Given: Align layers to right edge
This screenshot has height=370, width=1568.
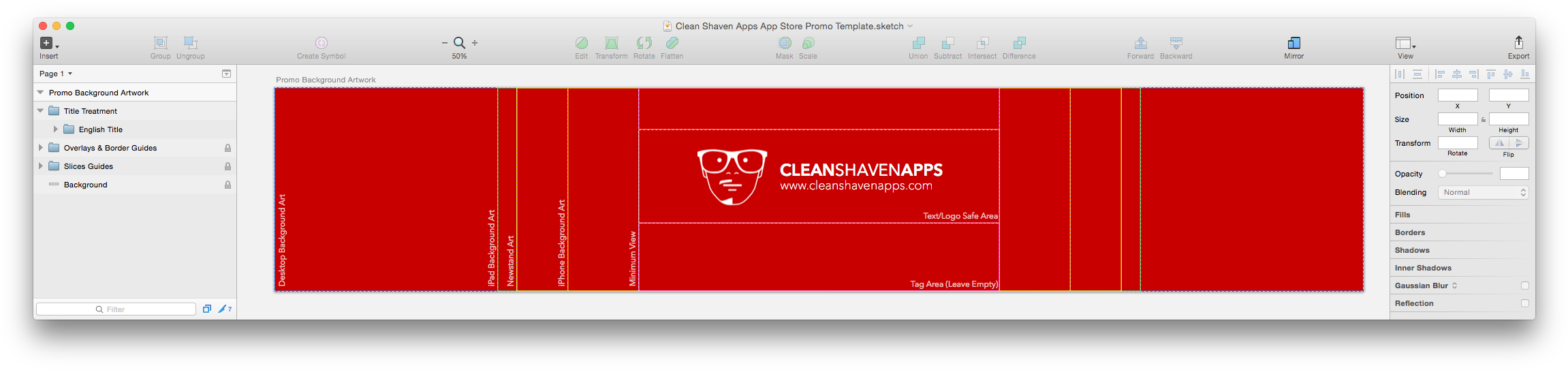Looking at the screenshot, I should (1474, 74).
